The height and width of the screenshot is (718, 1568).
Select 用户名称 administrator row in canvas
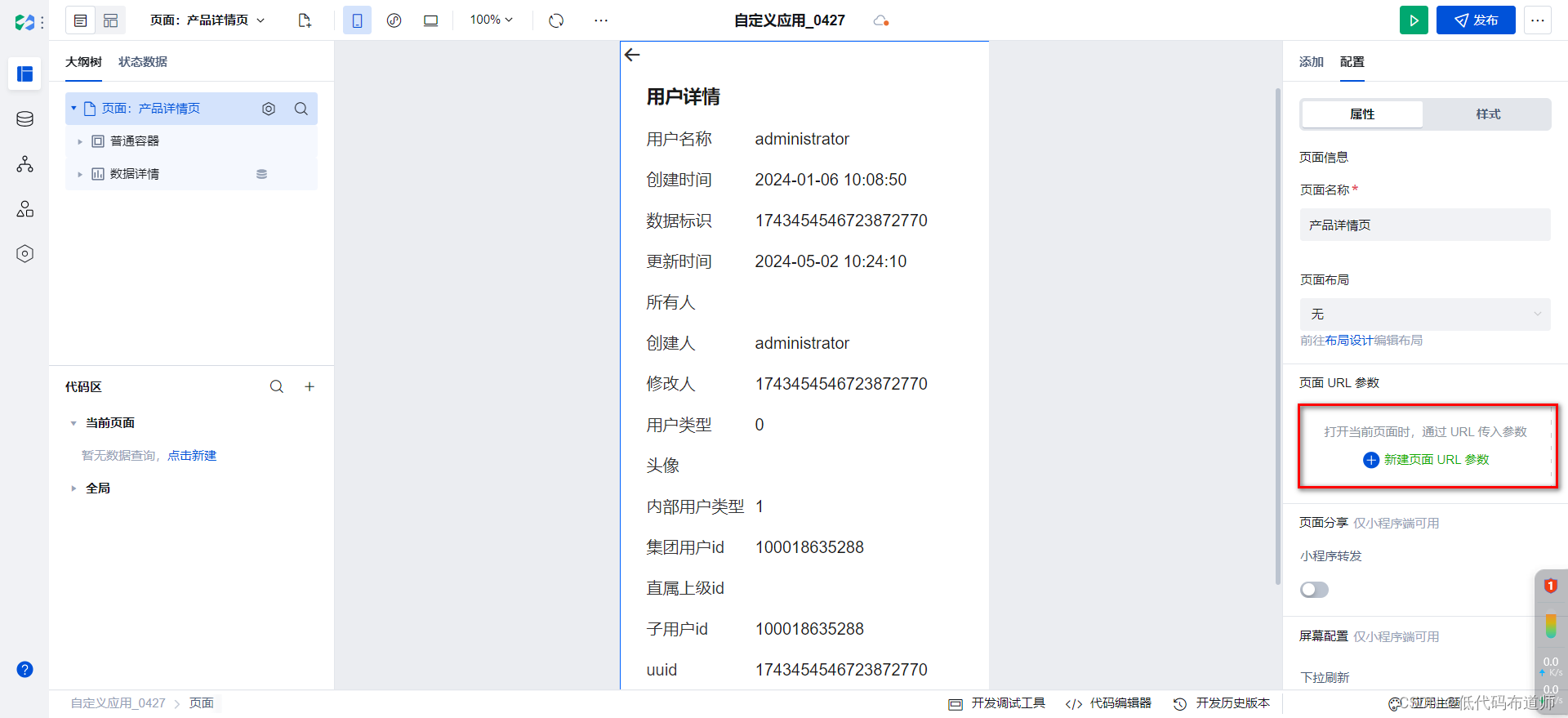point(804,139)
